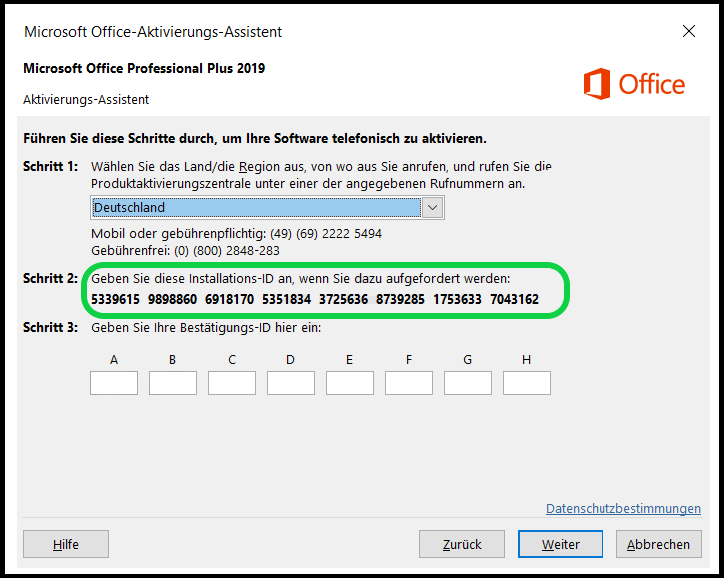Click confirmation ID field B
725x578 pixels.
(x=173, y=383)
